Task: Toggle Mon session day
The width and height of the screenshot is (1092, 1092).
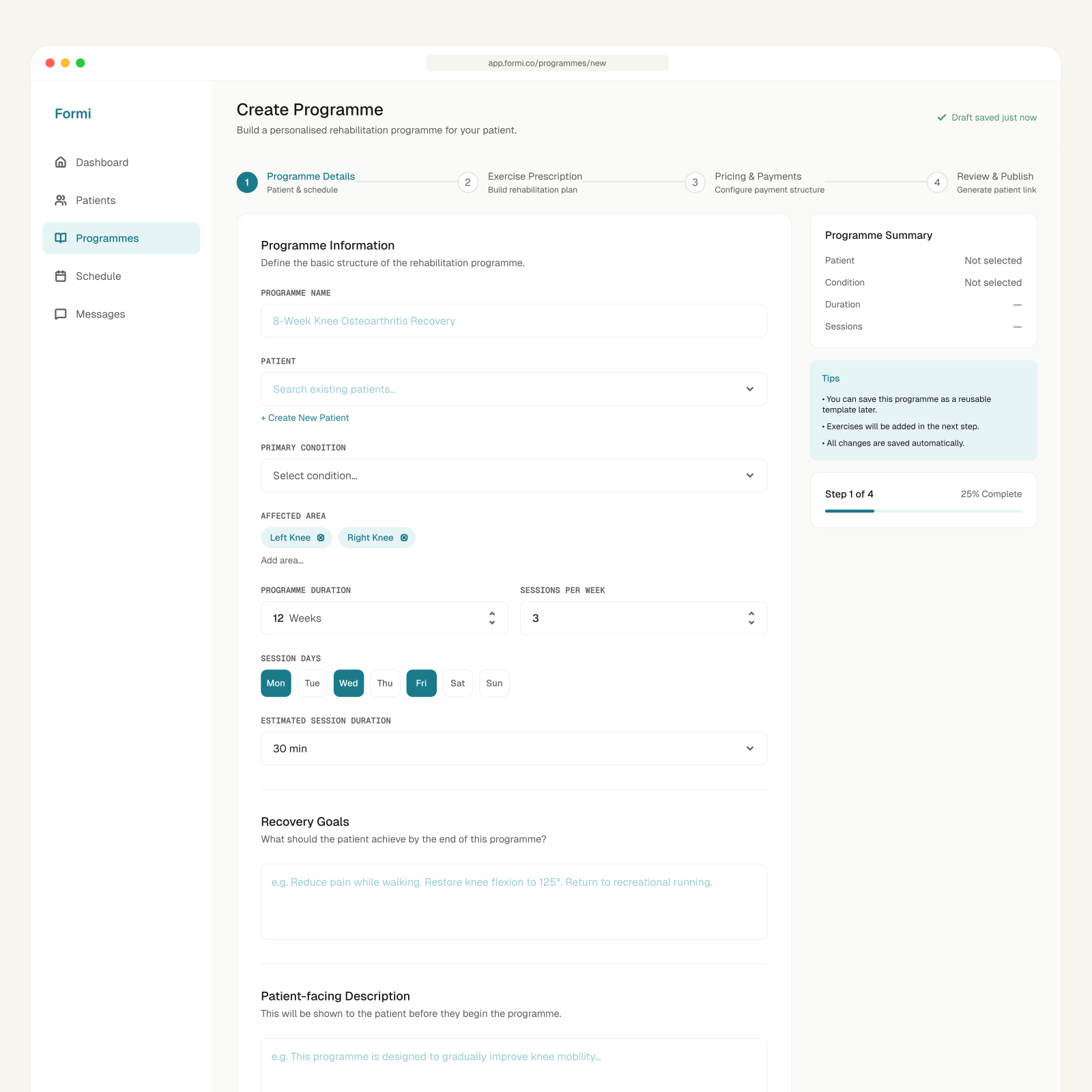Action: click(x=276, y=683)
